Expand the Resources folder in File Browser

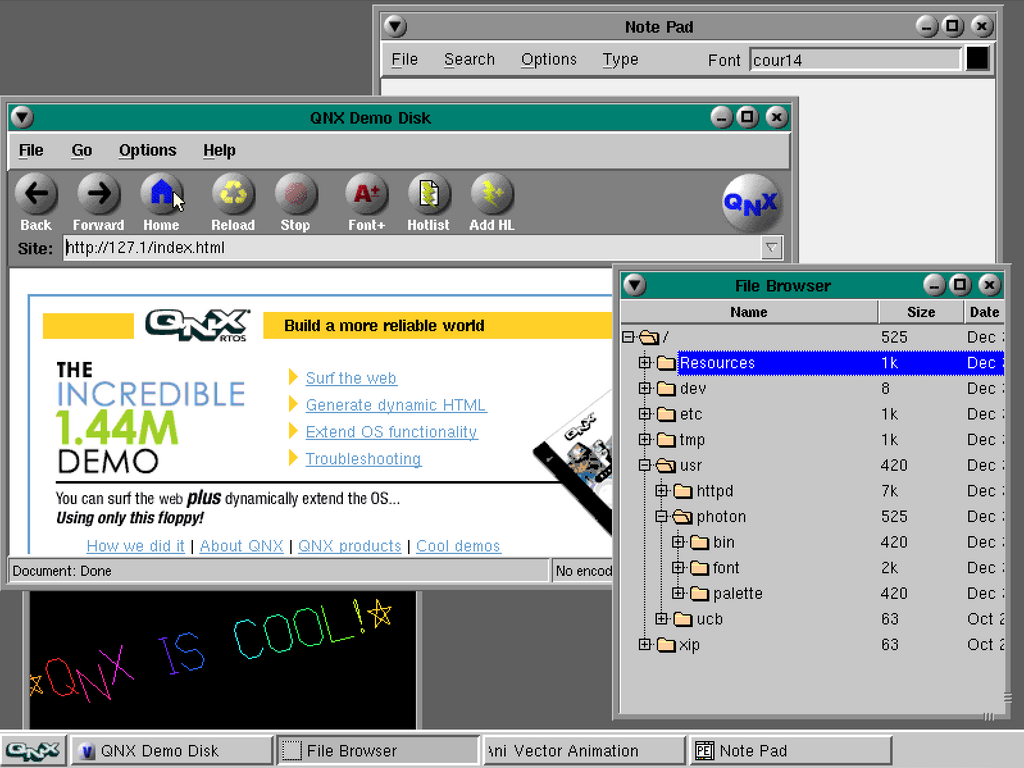645,363
